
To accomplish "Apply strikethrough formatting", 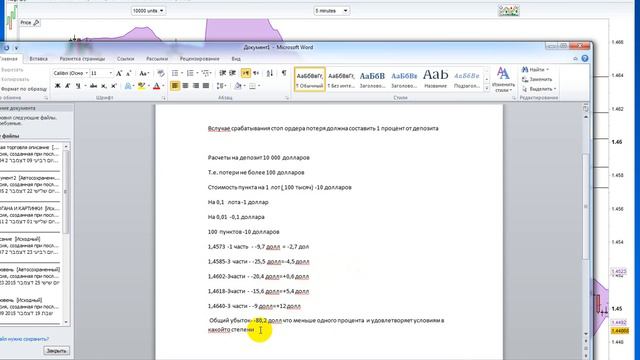I will point(93,86).
